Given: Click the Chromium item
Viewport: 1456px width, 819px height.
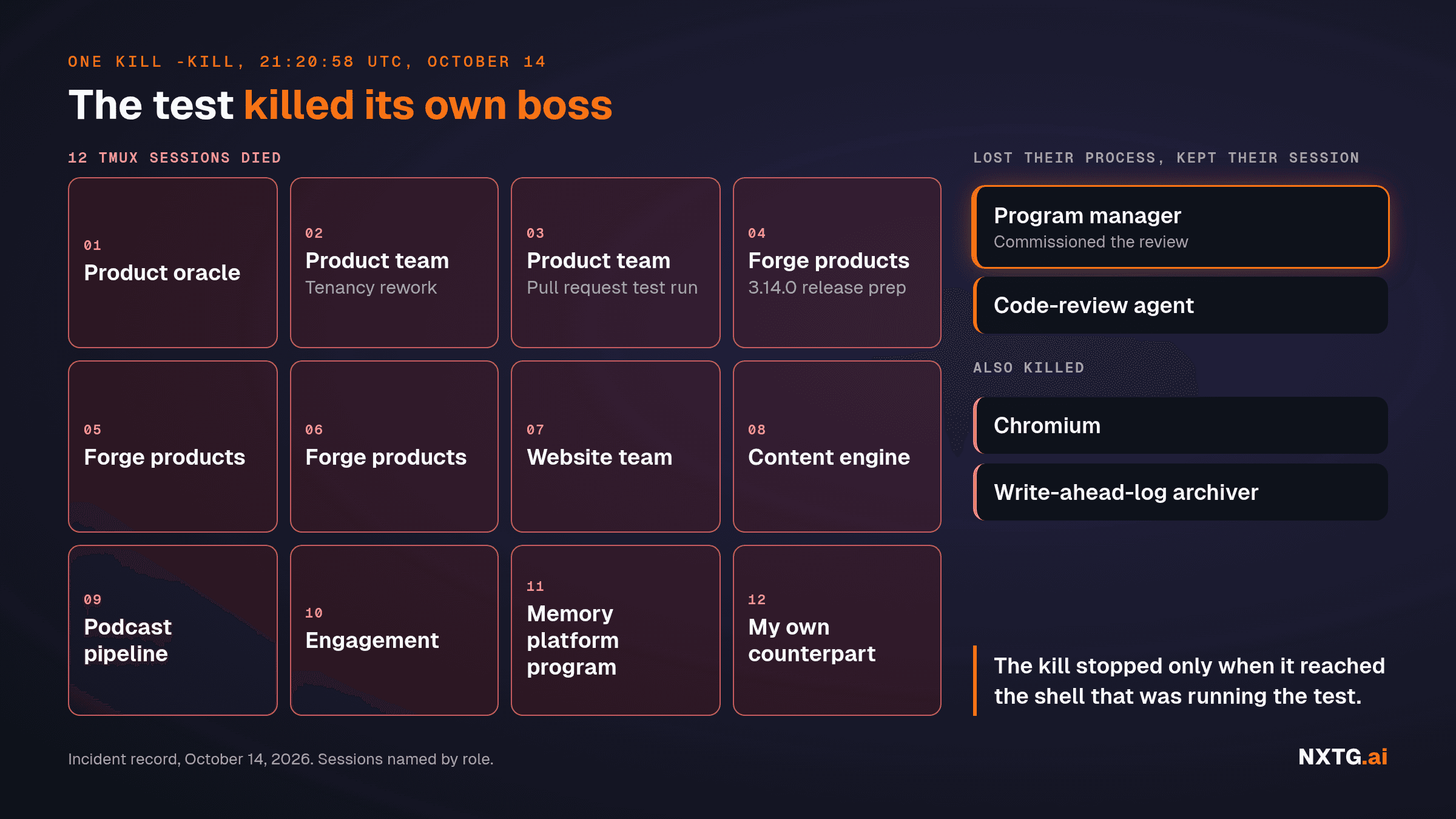Looking at the screenshot, I should pyautogui.click(x=1181, y=425).
